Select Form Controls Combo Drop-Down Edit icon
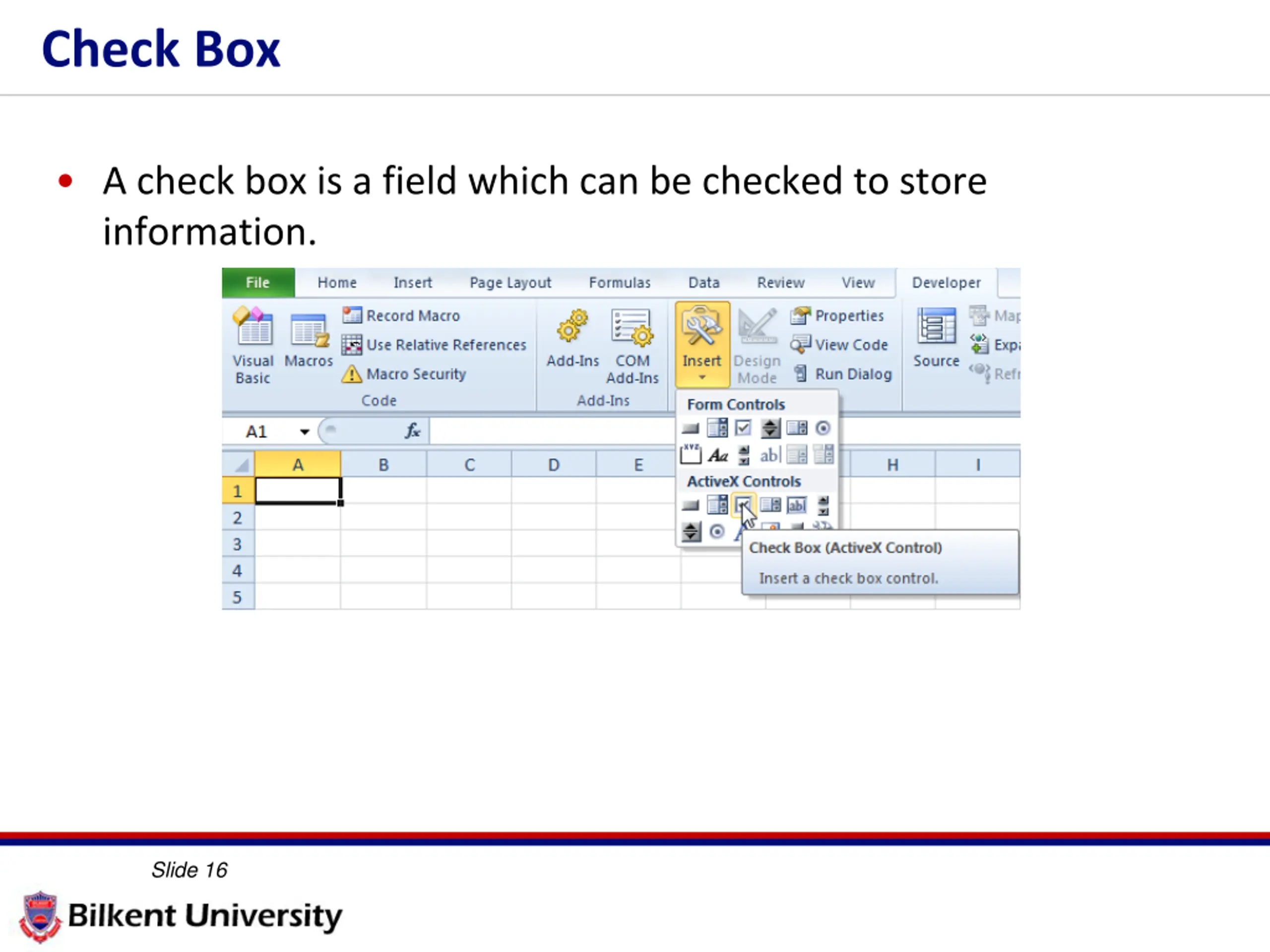 click(824, 455)
